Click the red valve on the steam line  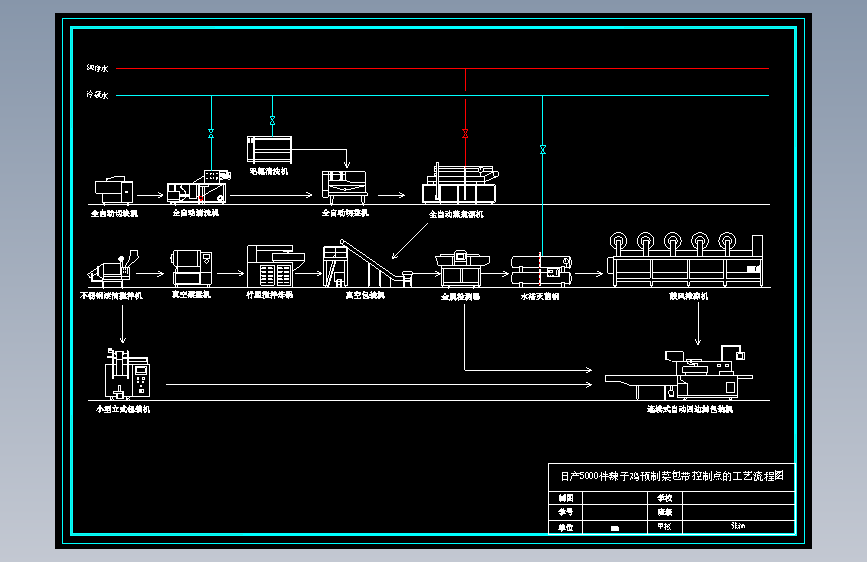click(465, 133)
